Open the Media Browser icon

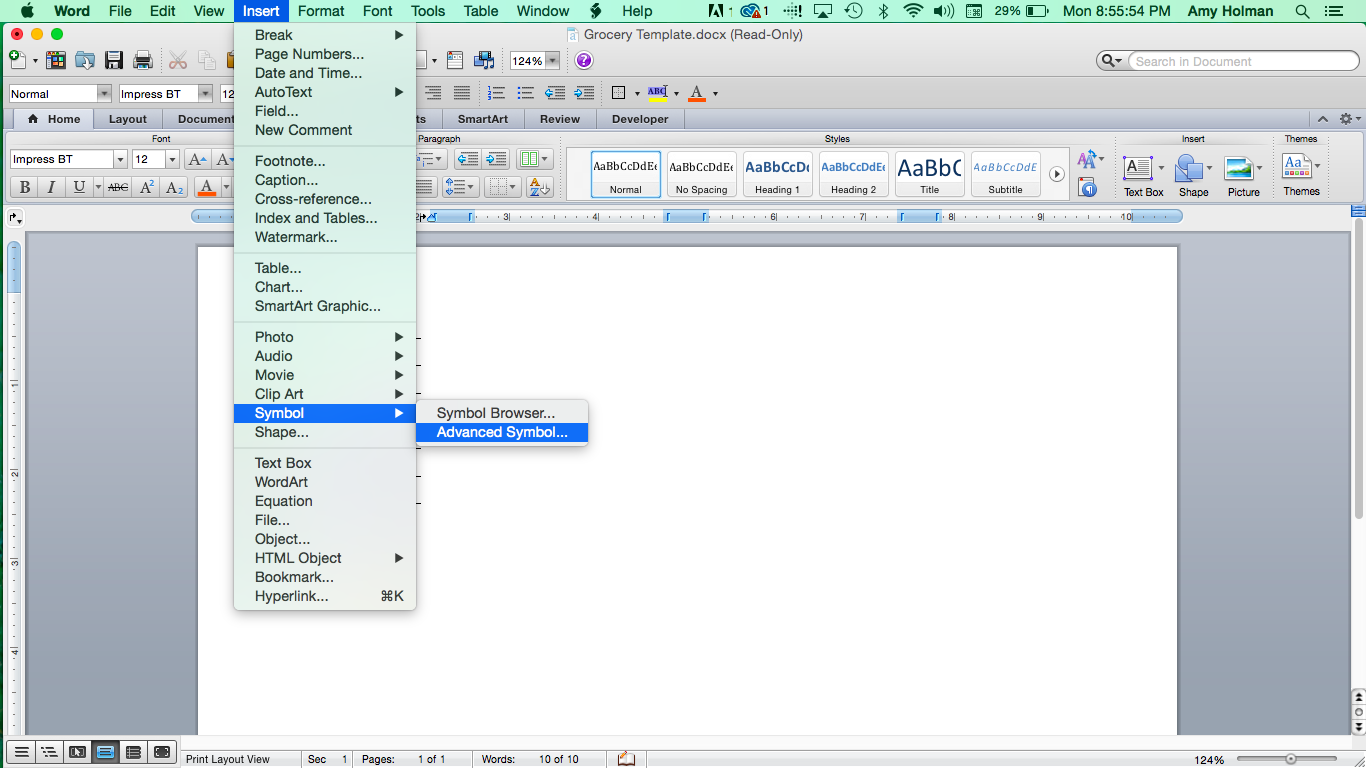484,60
